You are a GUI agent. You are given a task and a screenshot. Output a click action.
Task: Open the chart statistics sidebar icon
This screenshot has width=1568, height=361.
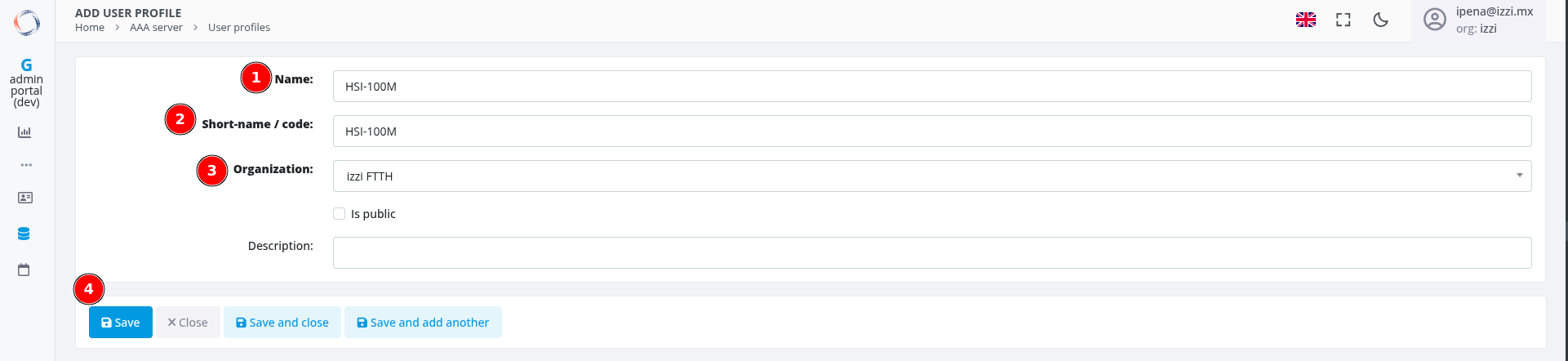[24, 132]
